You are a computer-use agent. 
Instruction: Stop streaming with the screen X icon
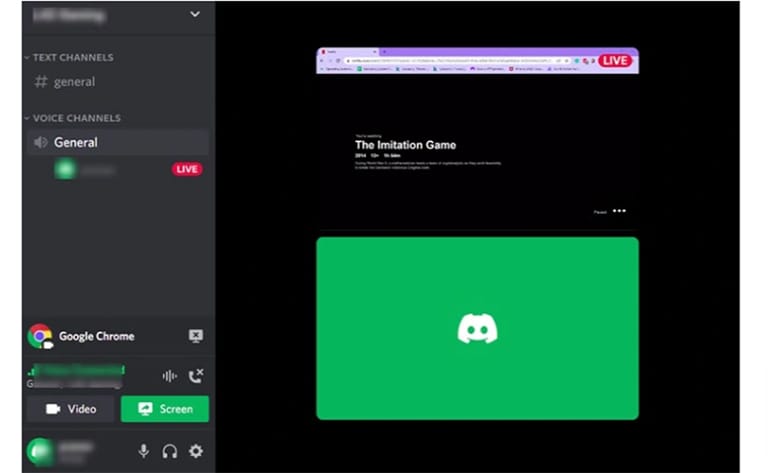tap(196, 336)
